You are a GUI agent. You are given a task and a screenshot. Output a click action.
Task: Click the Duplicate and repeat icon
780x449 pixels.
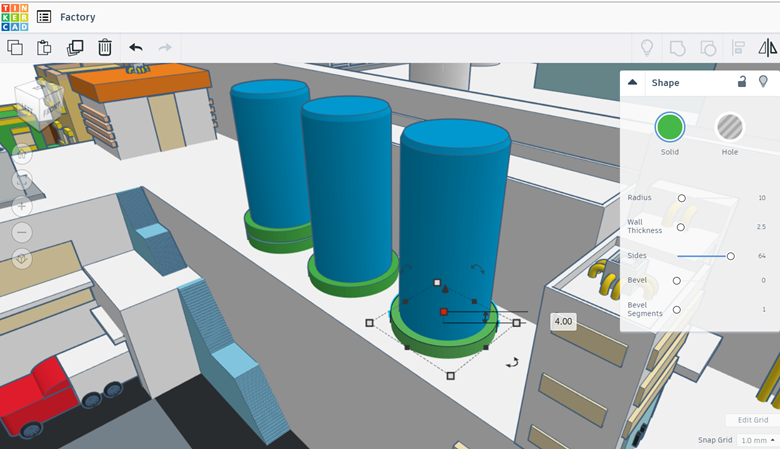(75, 48)
